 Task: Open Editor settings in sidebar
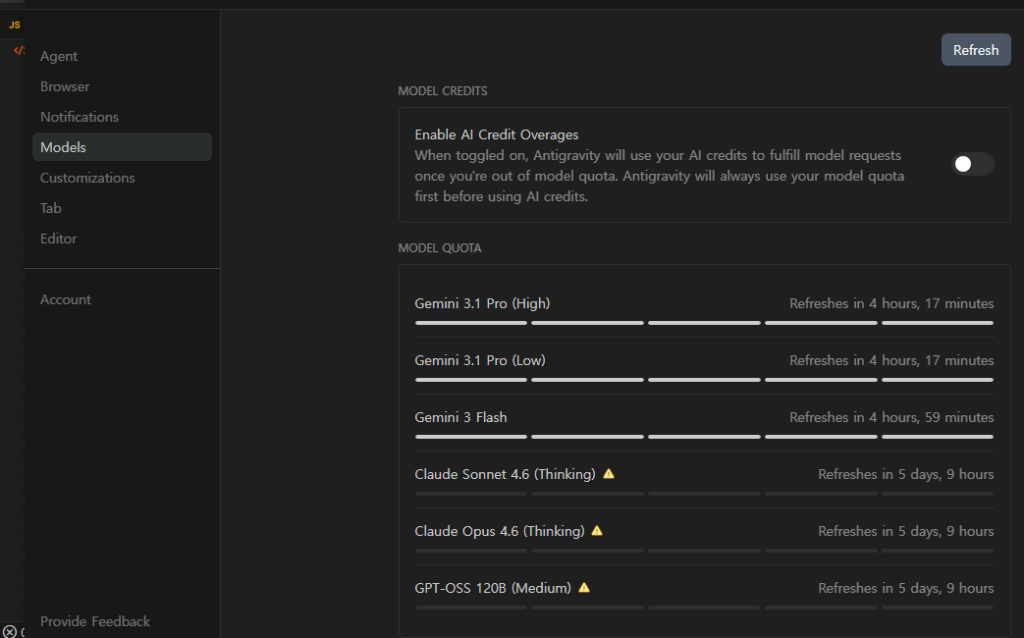click(58, 239)
